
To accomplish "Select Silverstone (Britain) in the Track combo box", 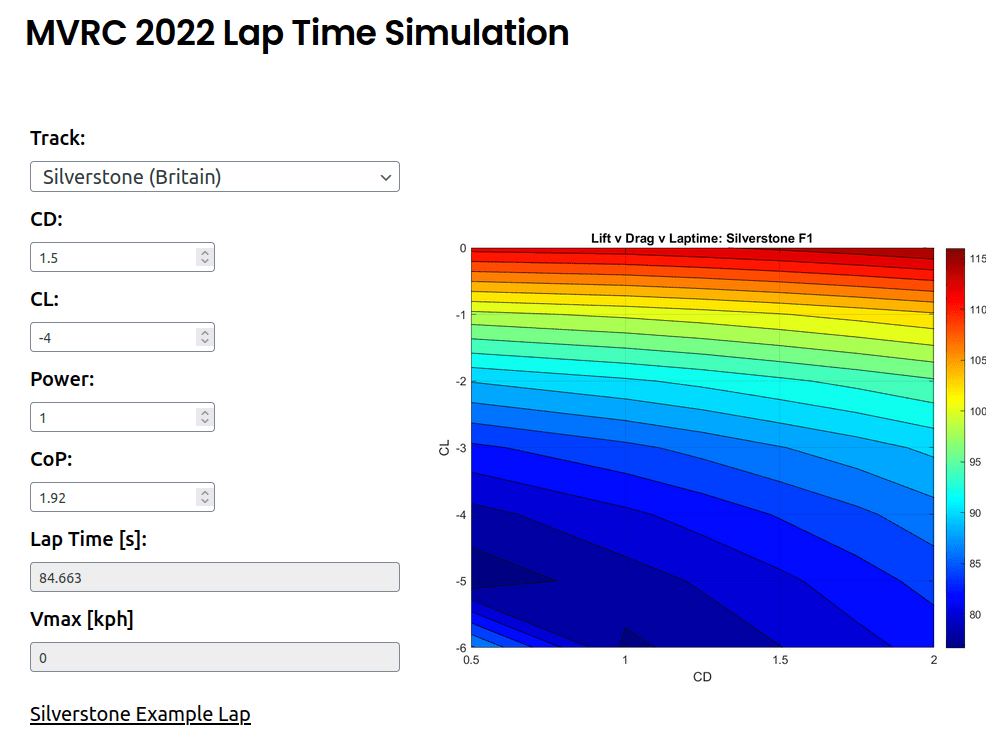I will point(215,176).
